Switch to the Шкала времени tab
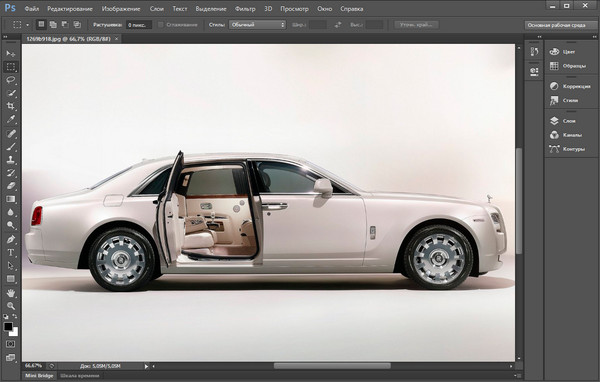Image resolution: width=600 pixels, height=382 pixels. pos(80,375)
